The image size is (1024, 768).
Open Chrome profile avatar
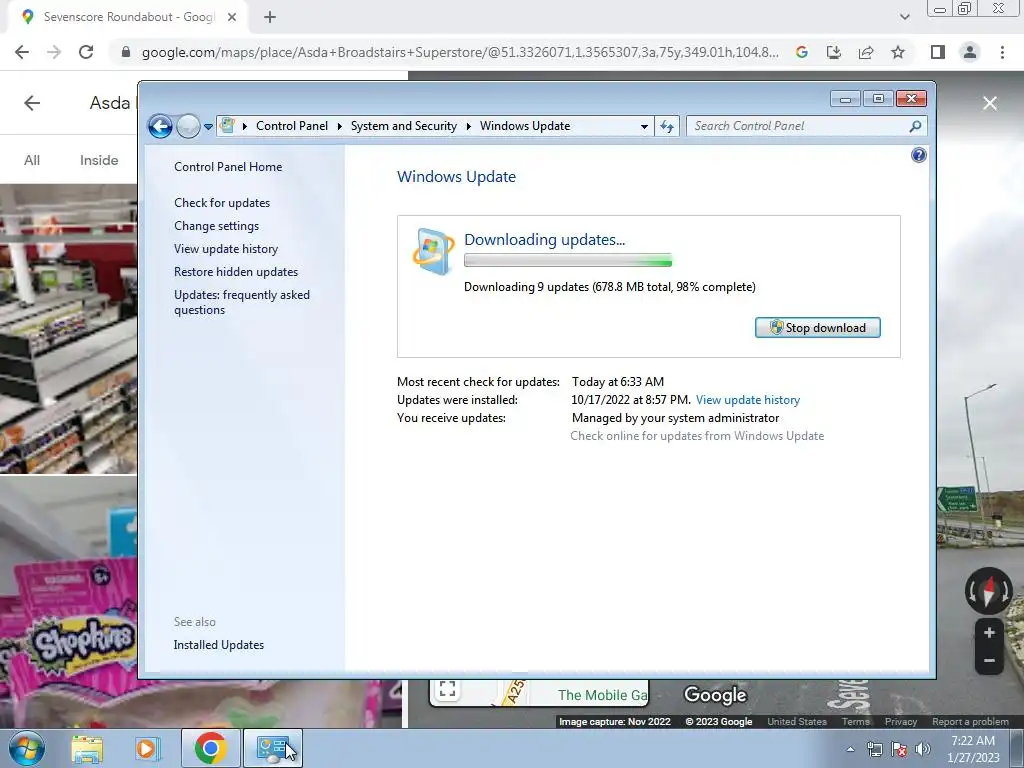tap(970, 52)
